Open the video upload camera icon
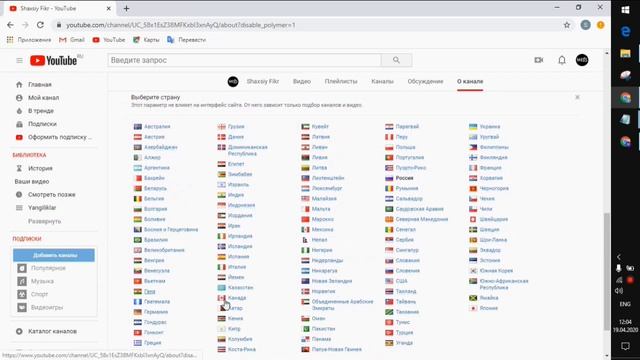 [539, 60]
